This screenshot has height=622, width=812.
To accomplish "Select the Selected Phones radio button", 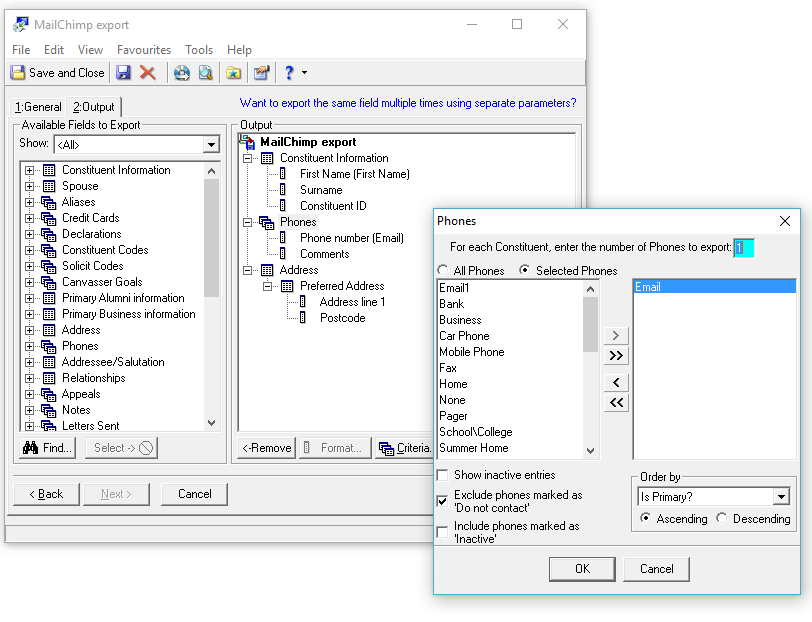I will point(525,270).
